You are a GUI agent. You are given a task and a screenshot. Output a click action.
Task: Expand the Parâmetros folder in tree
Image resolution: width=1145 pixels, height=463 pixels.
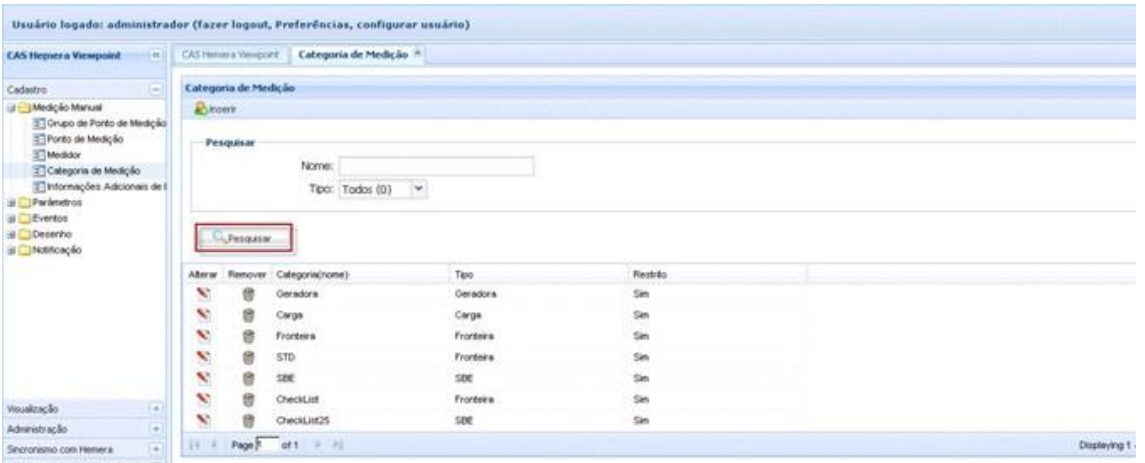[x=8, y=201]
